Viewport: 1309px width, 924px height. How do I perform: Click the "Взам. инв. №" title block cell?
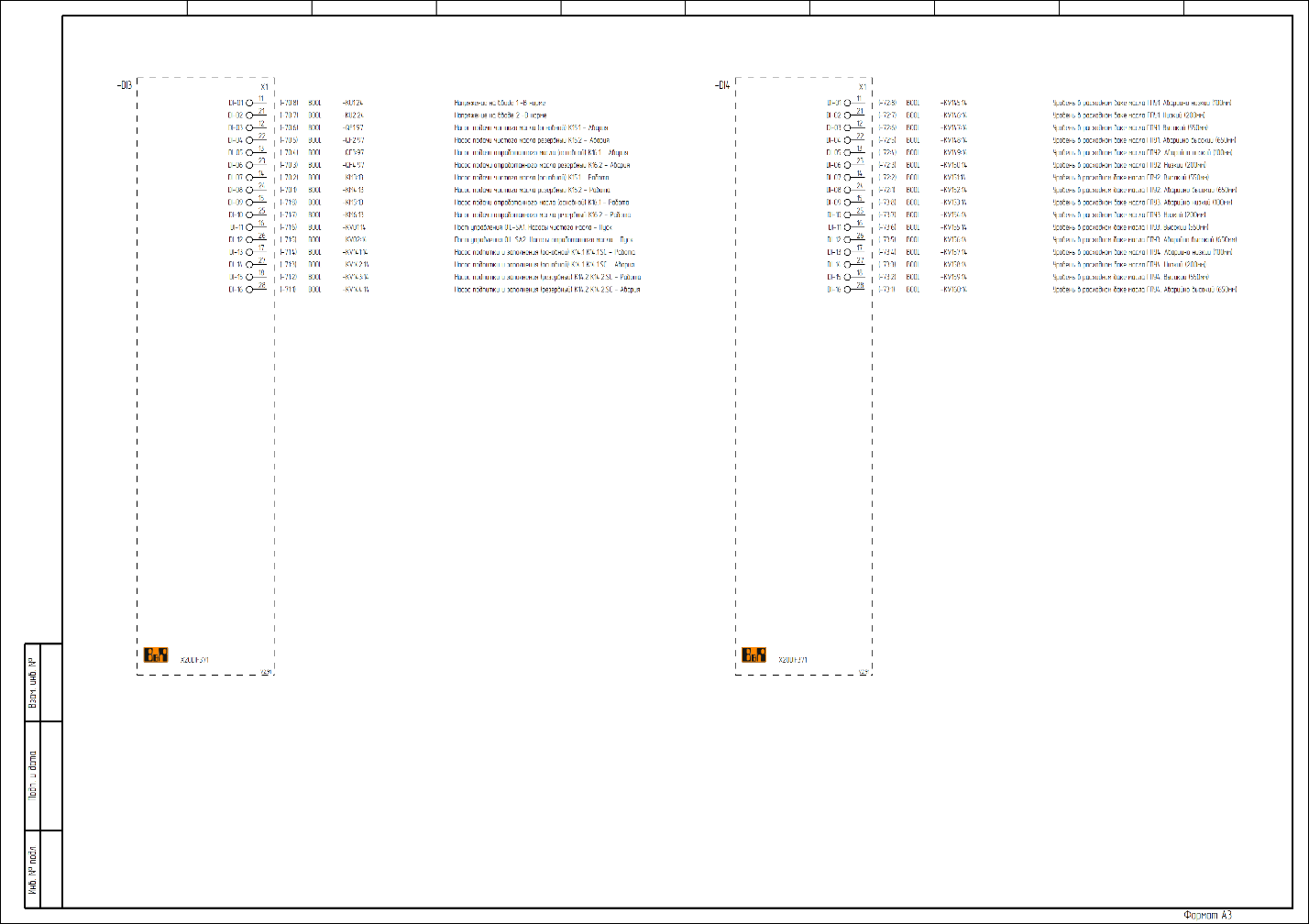32,683
